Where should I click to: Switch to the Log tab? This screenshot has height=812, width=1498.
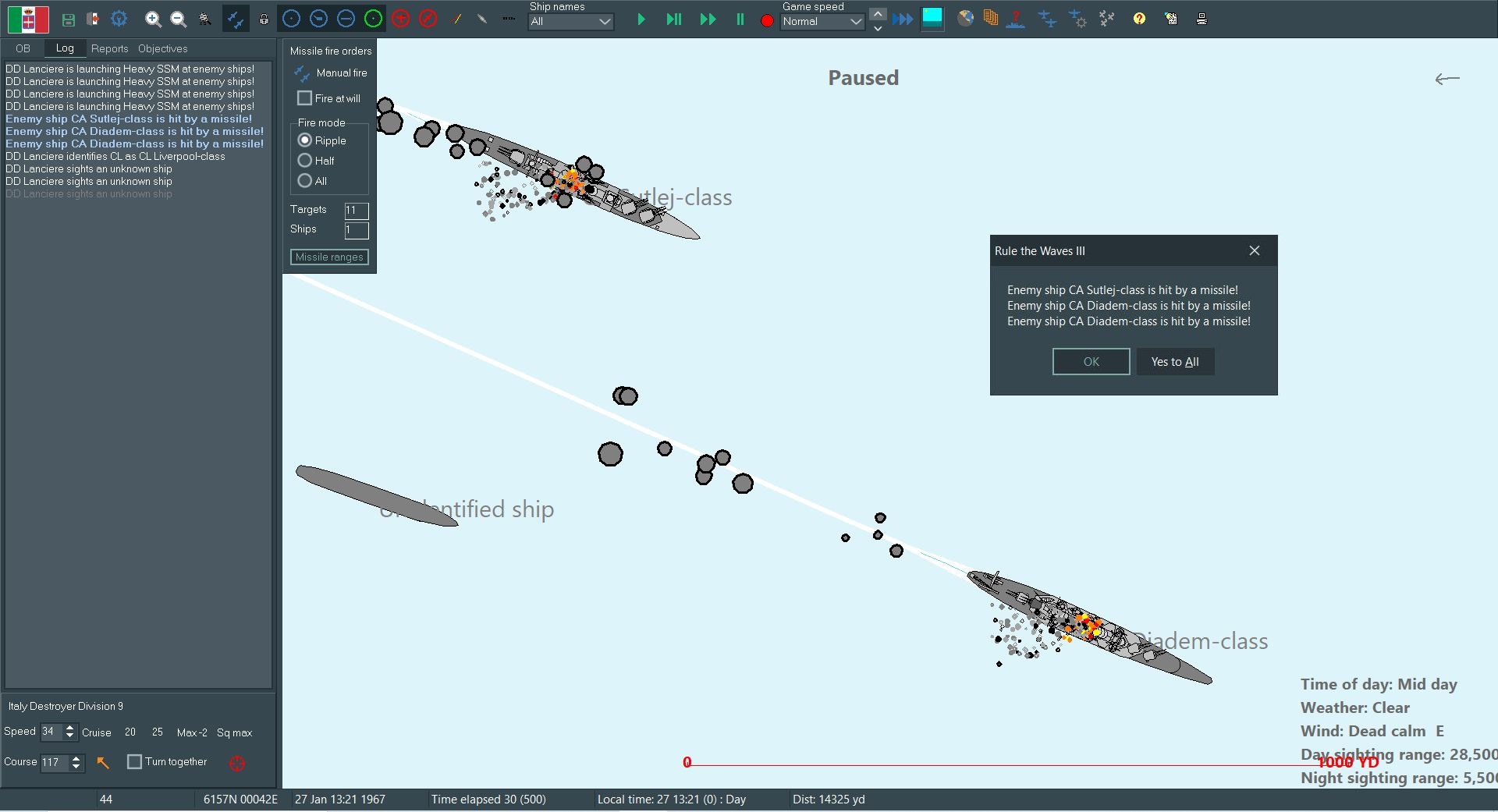(65, 48)
